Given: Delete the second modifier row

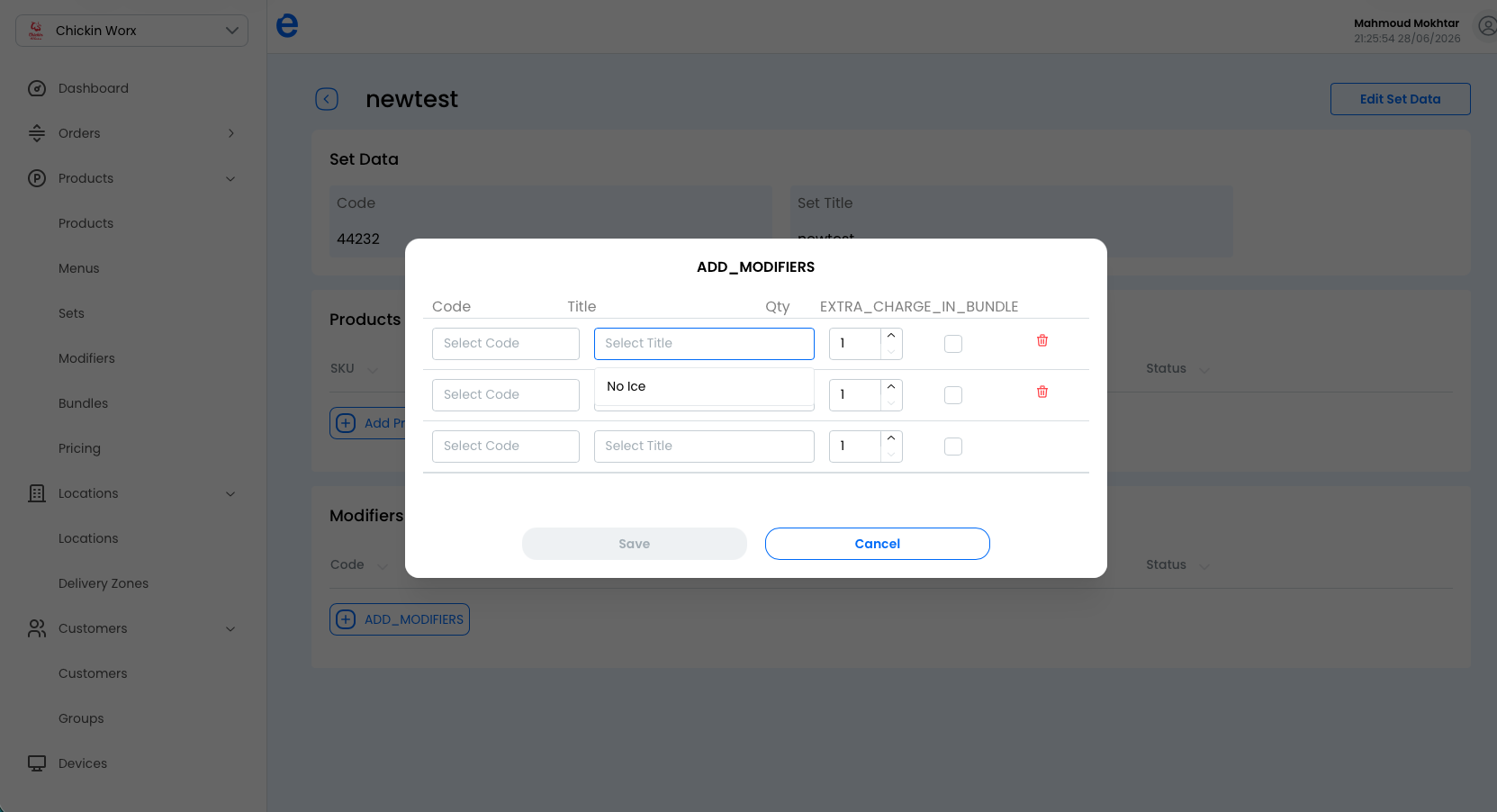Looking at the screenshot, I should 1042,392.
